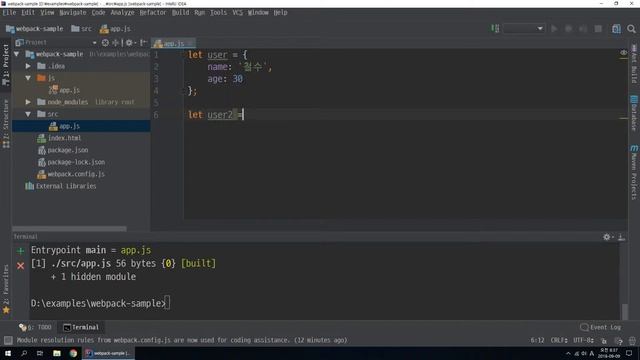Click the src breadcrumb
The height and width of the screenshot is (360, 640).
click(81, 29)
